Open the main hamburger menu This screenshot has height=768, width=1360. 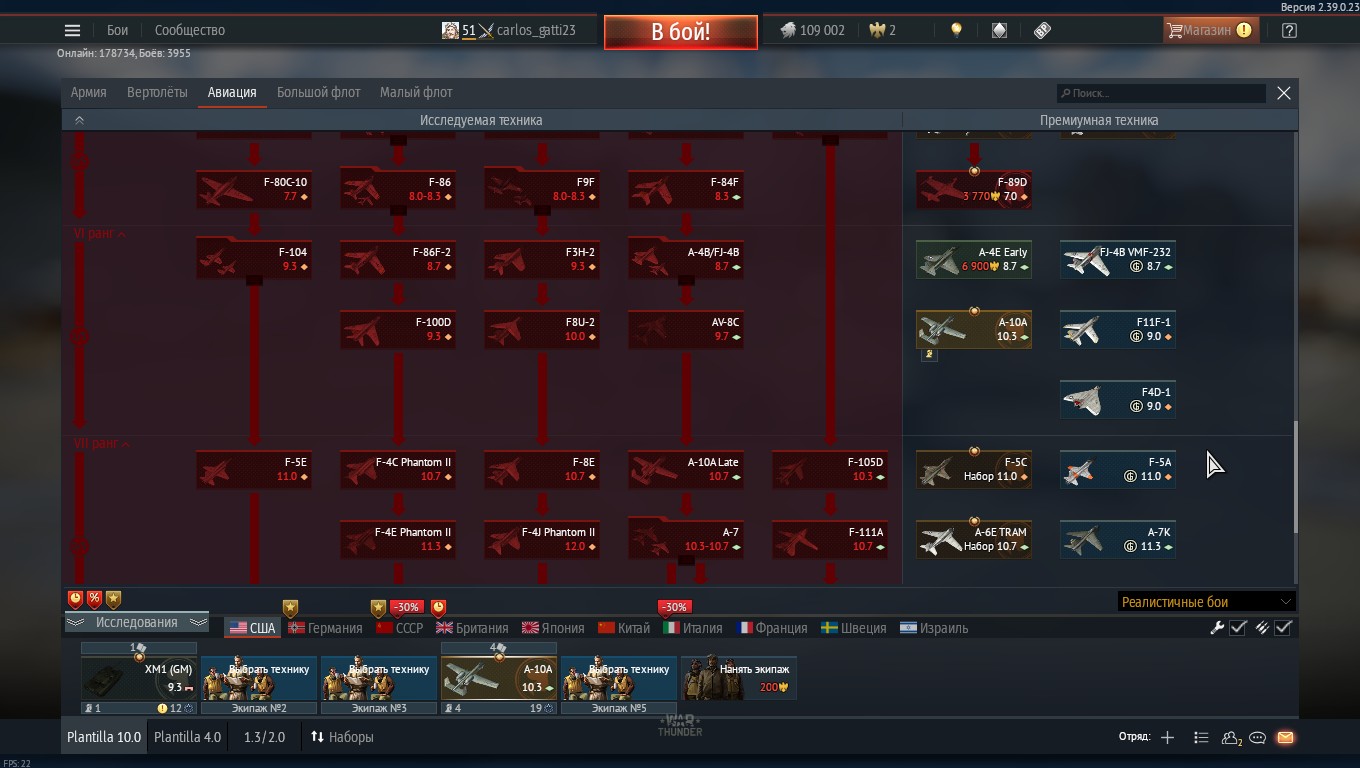pyautogui.click(x=72, y=30)
